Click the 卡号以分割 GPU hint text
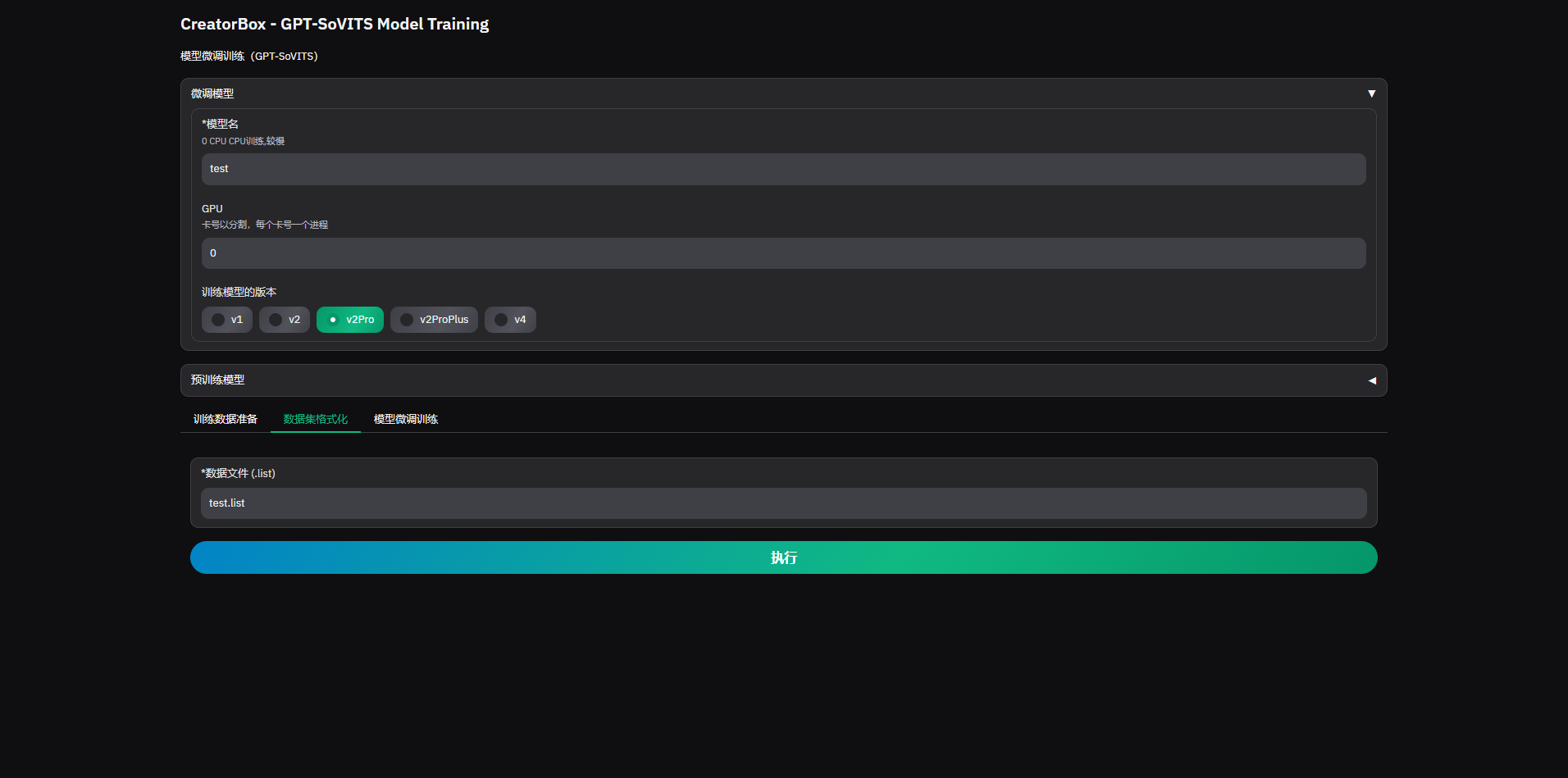Image resolution: width=1568 pixels, height=778 pixels. pyautogui.click(x=265, y=225)
